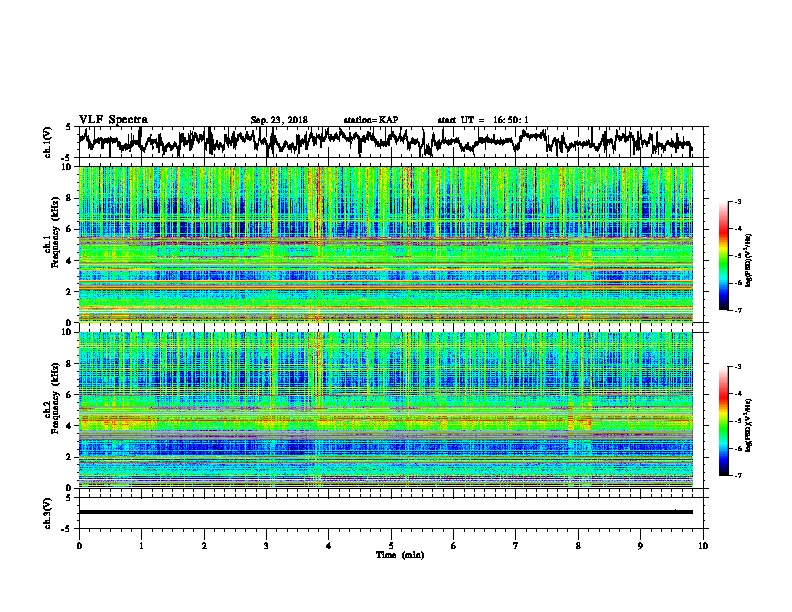Image resolution: width=792 pixels, height=612 pixels.
Task: Click the ch.2 spectrogram "10" kHz tick label
Action: (x=67, y=332)
